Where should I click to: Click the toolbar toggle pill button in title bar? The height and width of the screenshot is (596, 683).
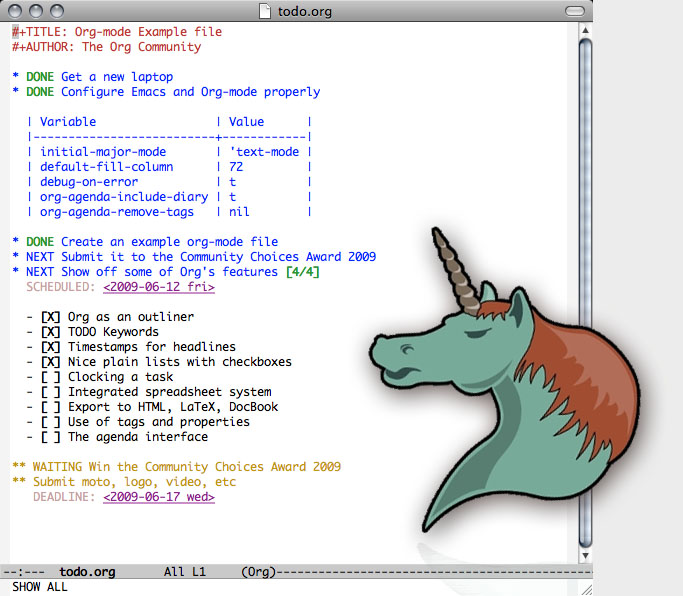(575, 11)
